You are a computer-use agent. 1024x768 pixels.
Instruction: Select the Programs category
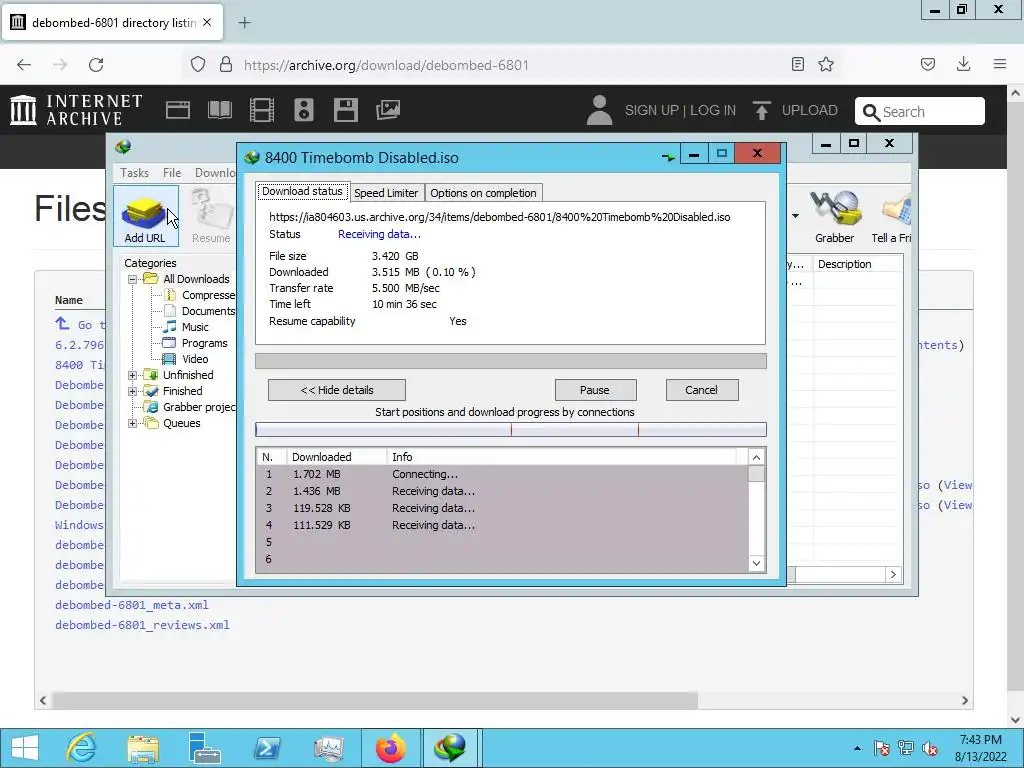pyautogui.click(x=204, y=343)
